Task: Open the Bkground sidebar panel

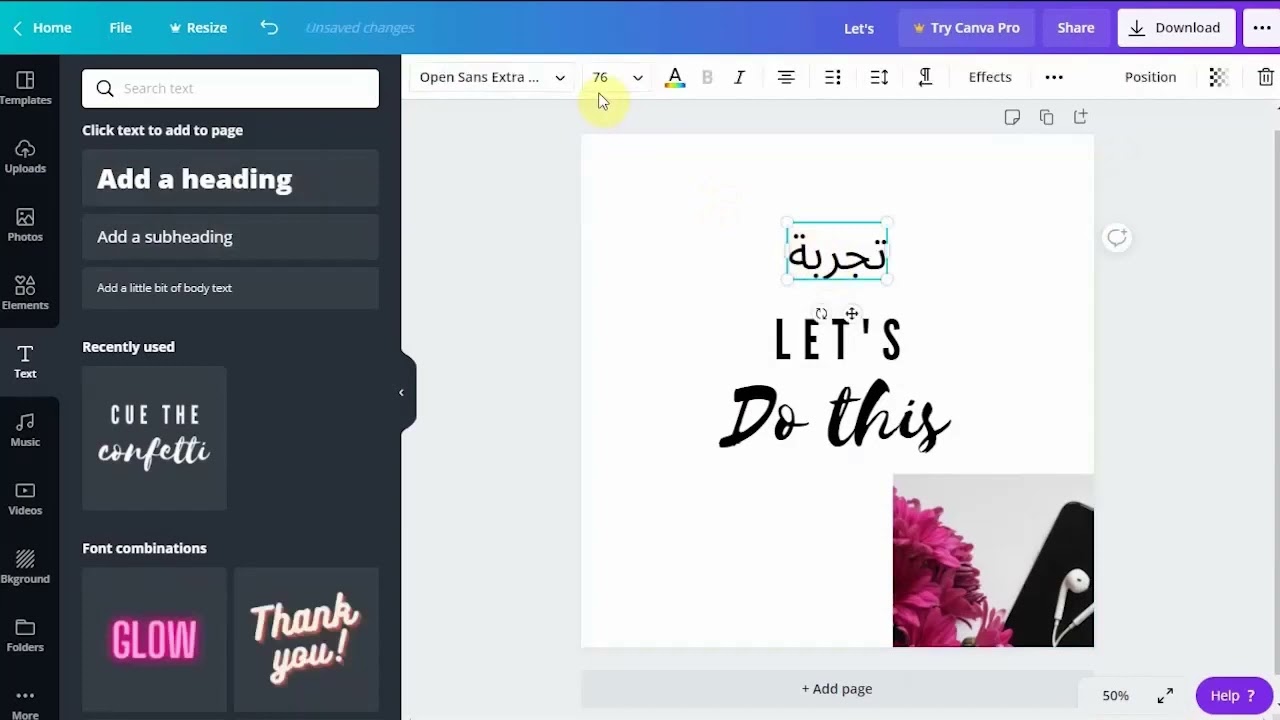Action: point(26,568)
